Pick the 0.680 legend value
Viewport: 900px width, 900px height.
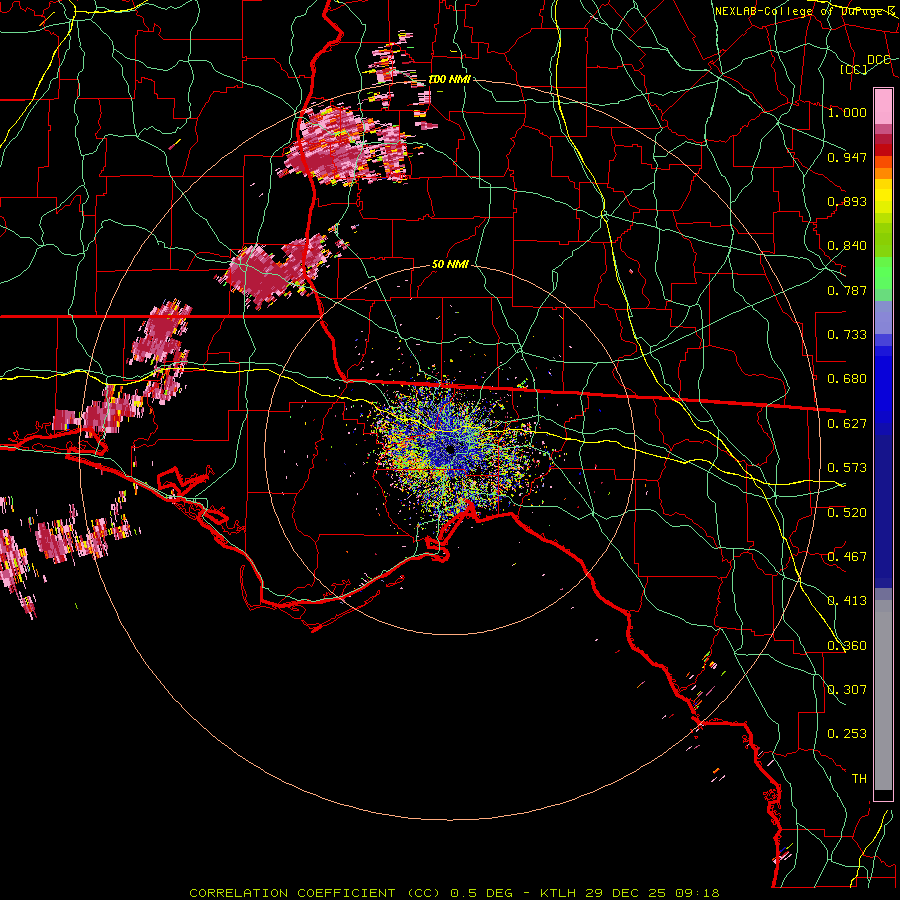point(847,379)
